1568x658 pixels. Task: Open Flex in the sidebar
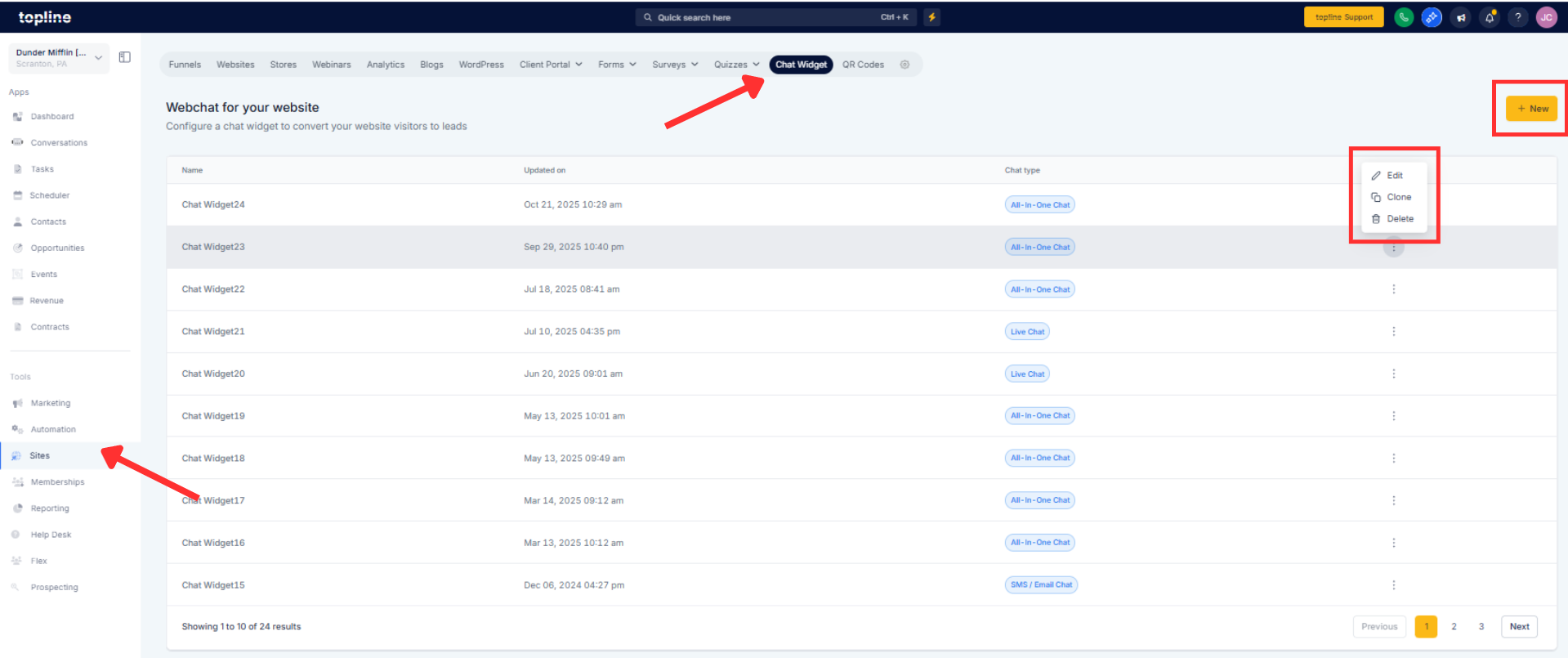(39, 561)
